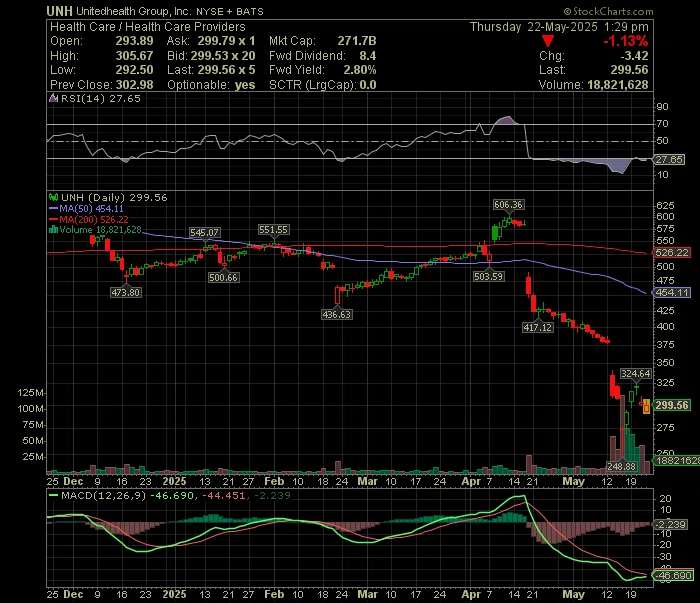Click the red down-arrow change indicator

click(x=548, y=42)
